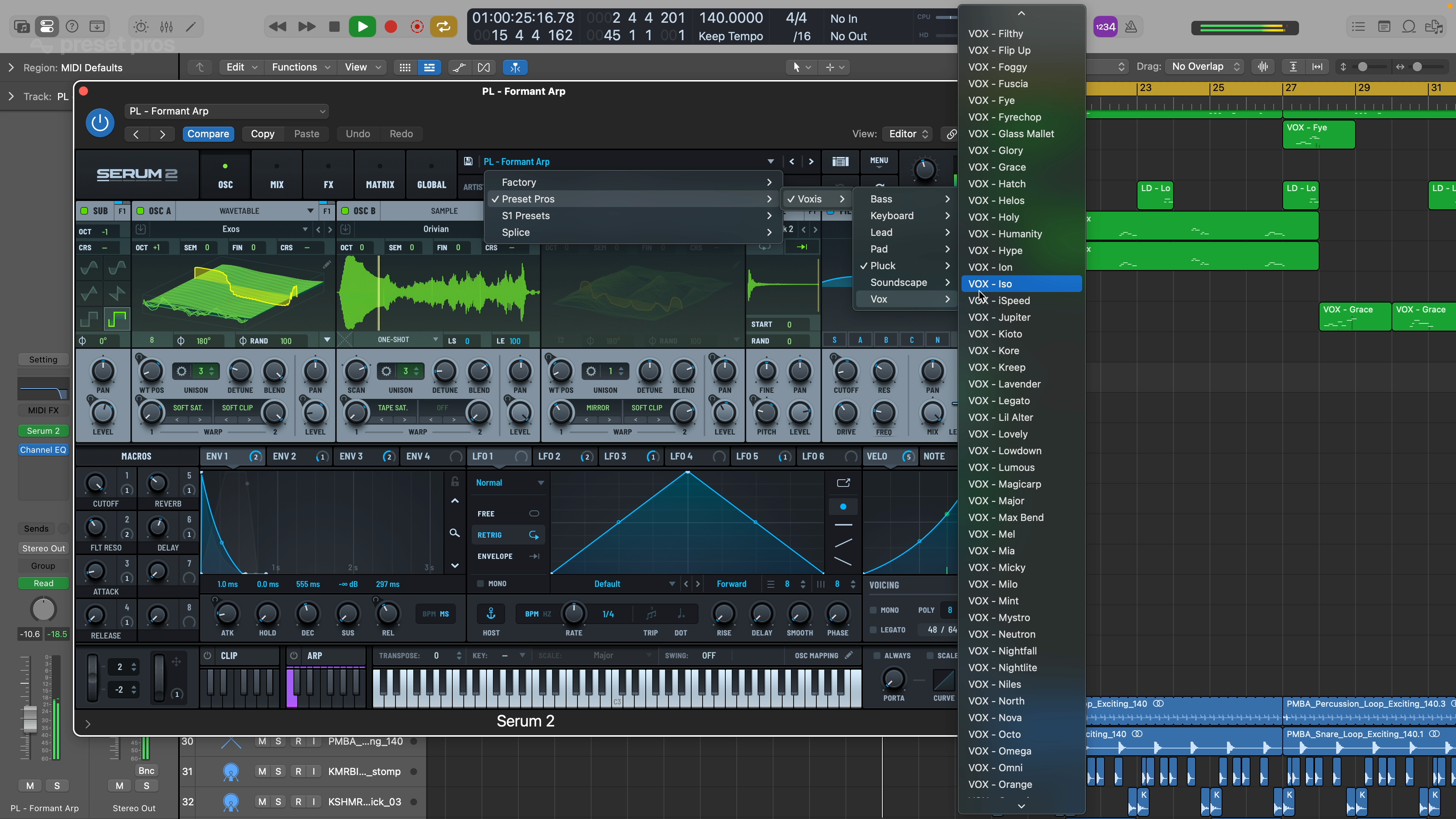
Task: Select the VOX - Iso preset
Action: 1021,284
